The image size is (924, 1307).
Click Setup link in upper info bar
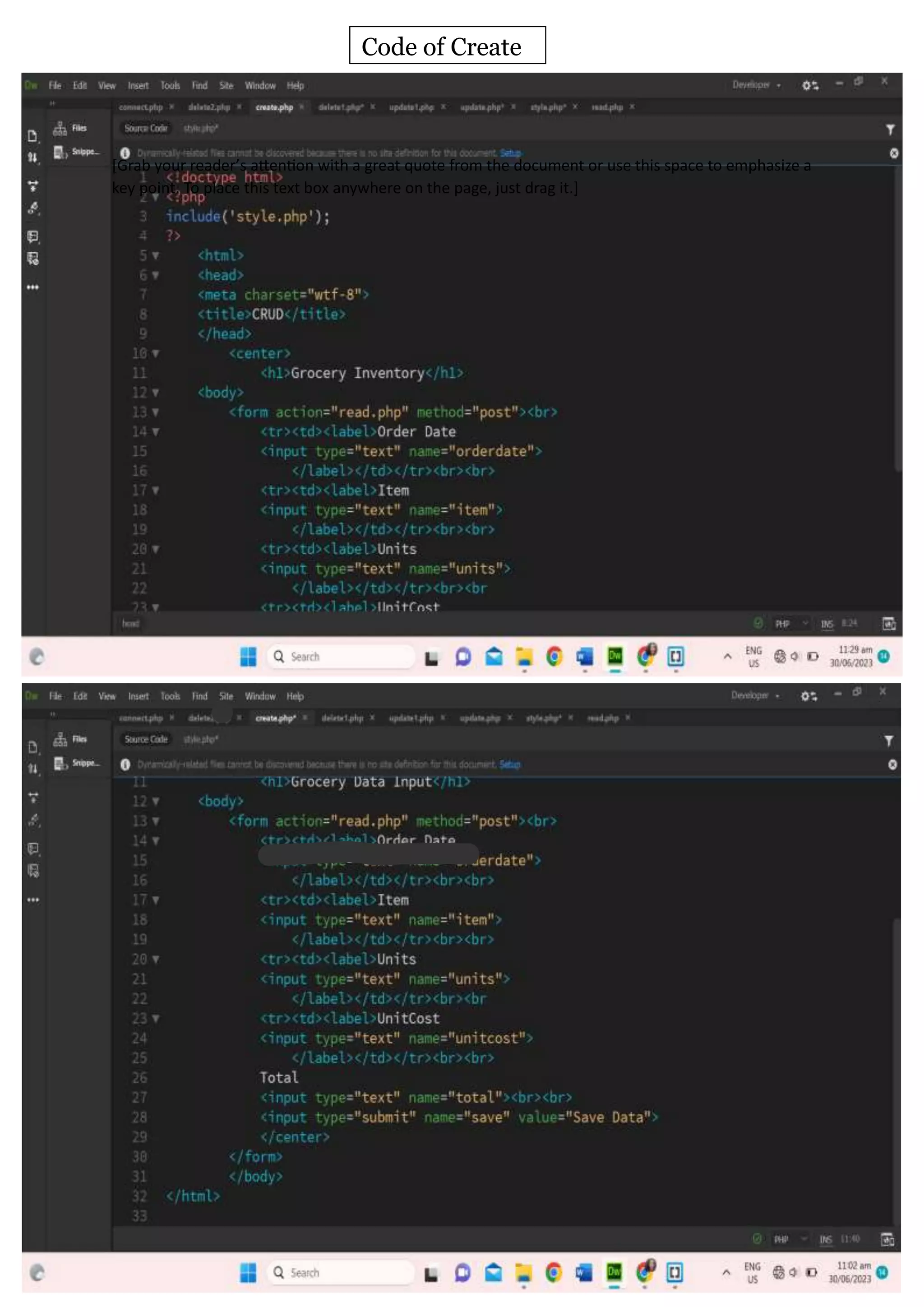point(510,153)
